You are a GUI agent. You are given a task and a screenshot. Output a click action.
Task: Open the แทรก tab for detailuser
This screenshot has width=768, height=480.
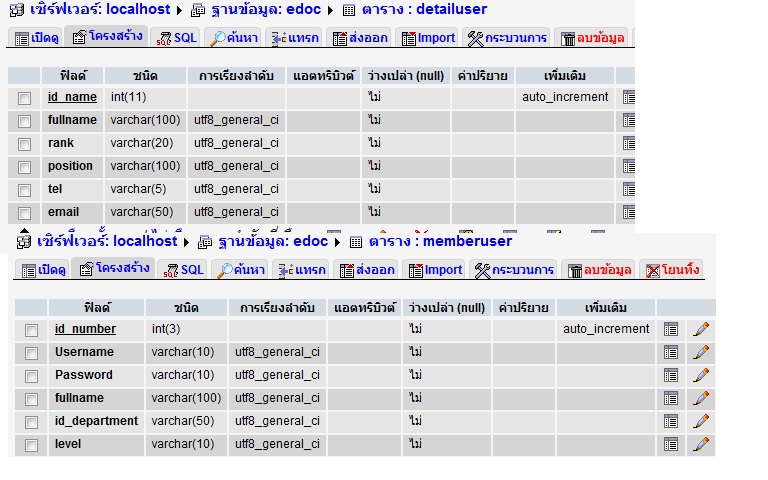[x=295, y=38]
